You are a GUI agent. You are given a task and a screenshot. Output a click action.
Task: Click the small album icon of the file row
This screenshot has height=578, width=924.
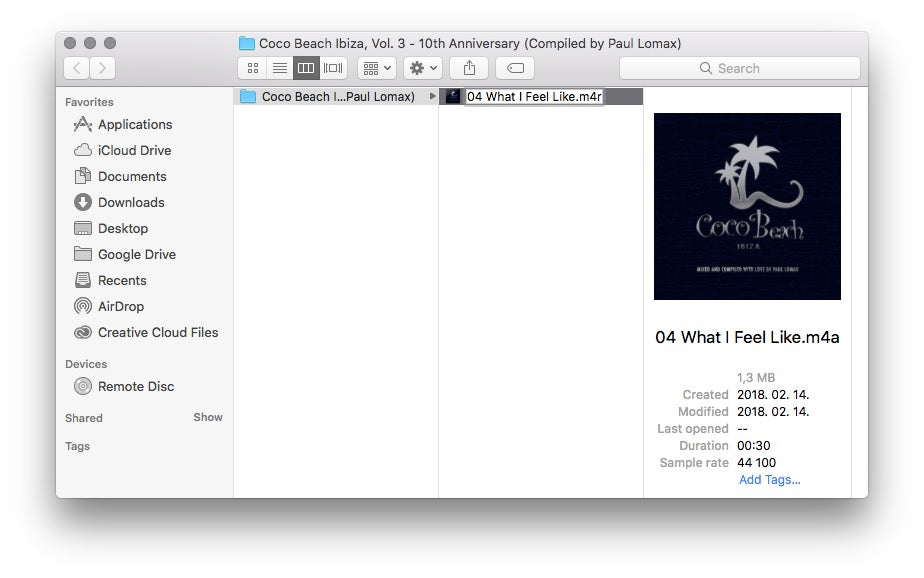pos(453,97)
